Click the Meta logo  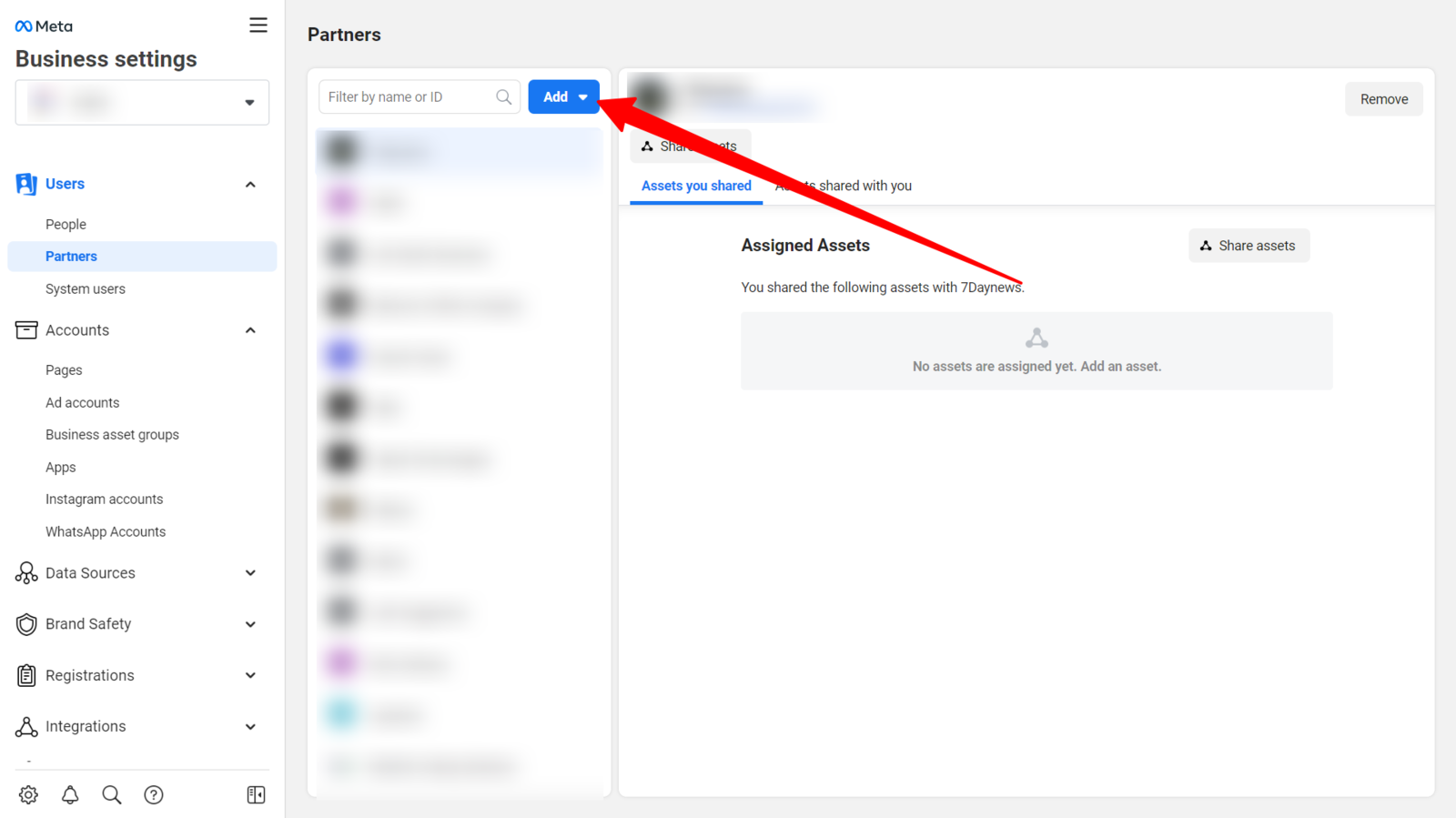[x=44, y=26]
